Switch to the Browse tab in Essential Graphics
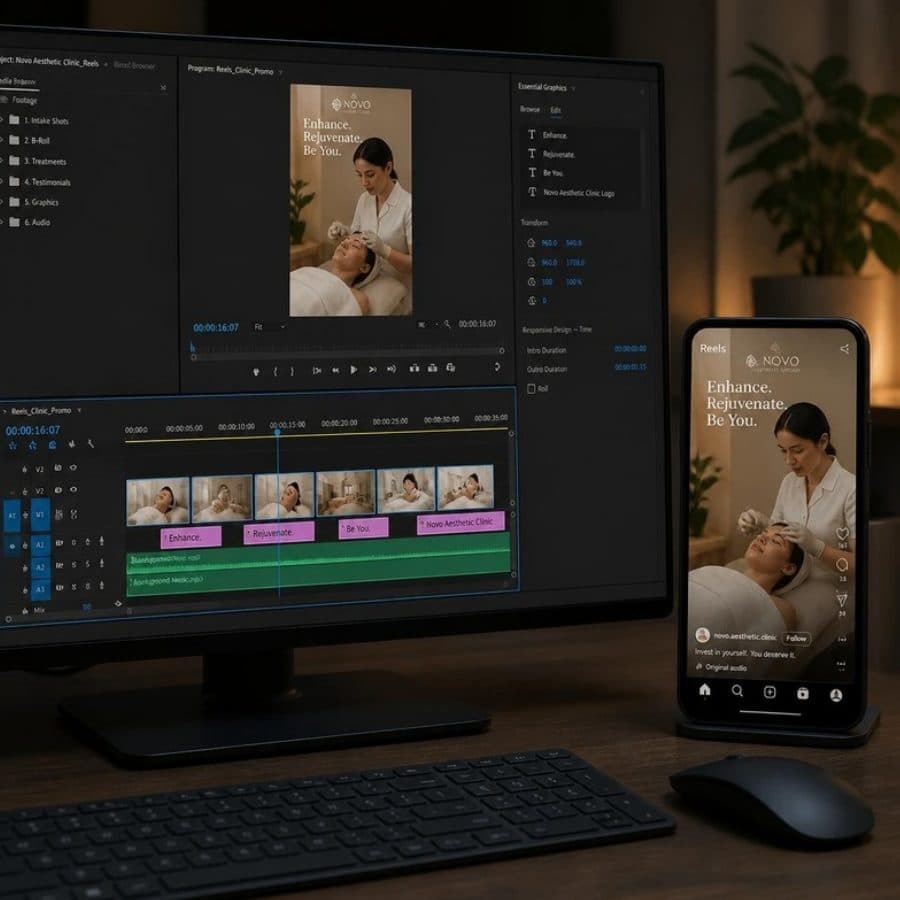The height and width of the screenshot is (900, 900). [x=530, y=109]
